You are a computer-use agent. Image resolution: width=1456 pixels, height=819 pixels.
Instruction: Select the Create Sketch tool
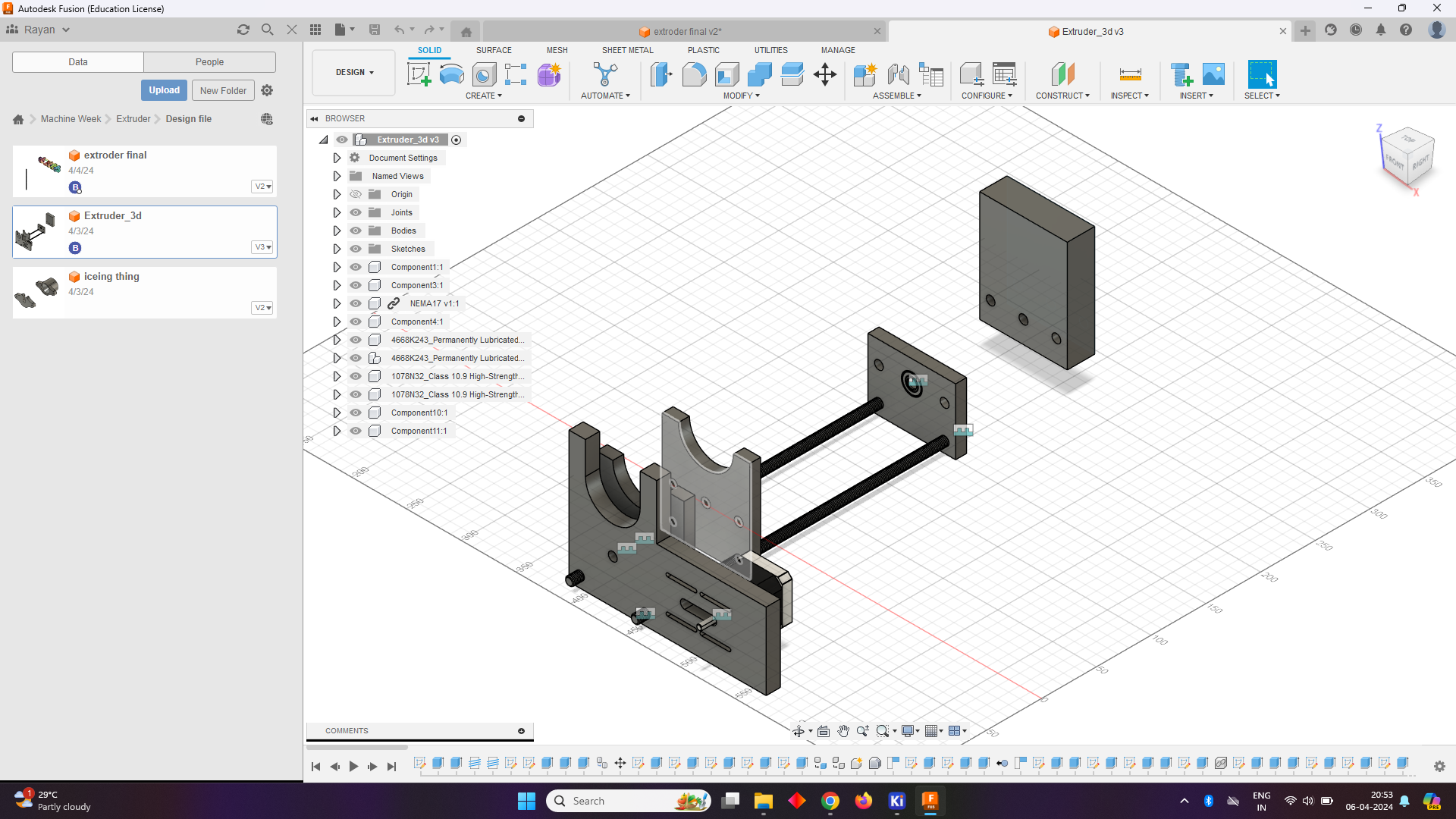[x=419, y=74]
